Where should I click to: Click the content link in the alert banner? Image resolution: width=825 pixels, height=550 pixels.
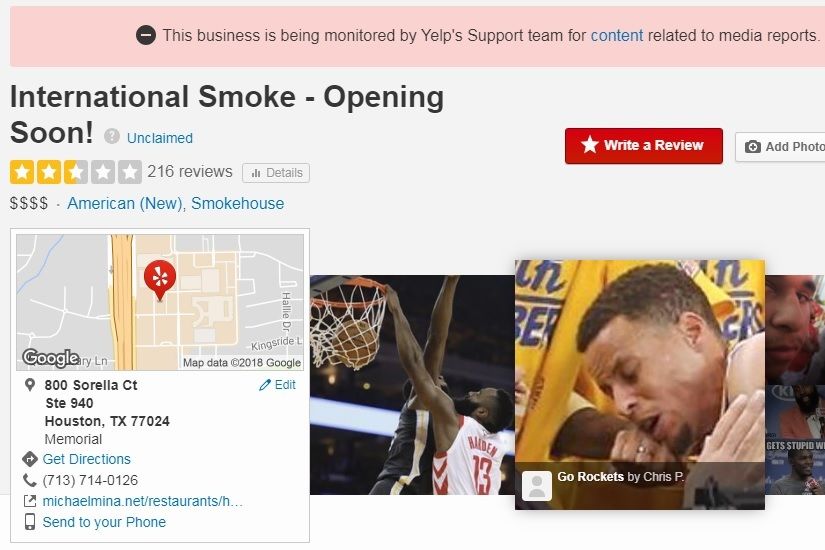[617, 35]
